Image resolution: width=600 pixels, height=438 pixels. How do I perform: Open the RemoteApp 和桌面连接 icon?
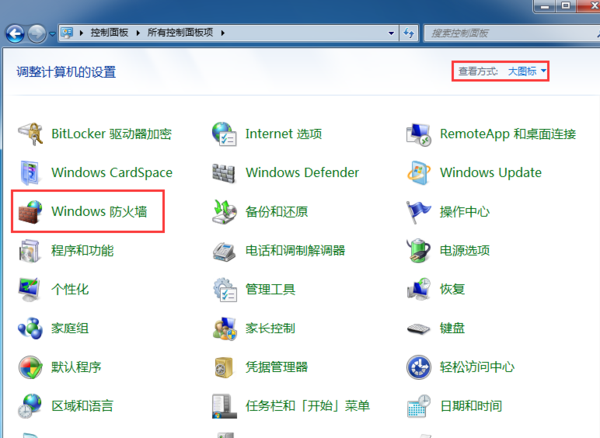click(x=419, y=135)
